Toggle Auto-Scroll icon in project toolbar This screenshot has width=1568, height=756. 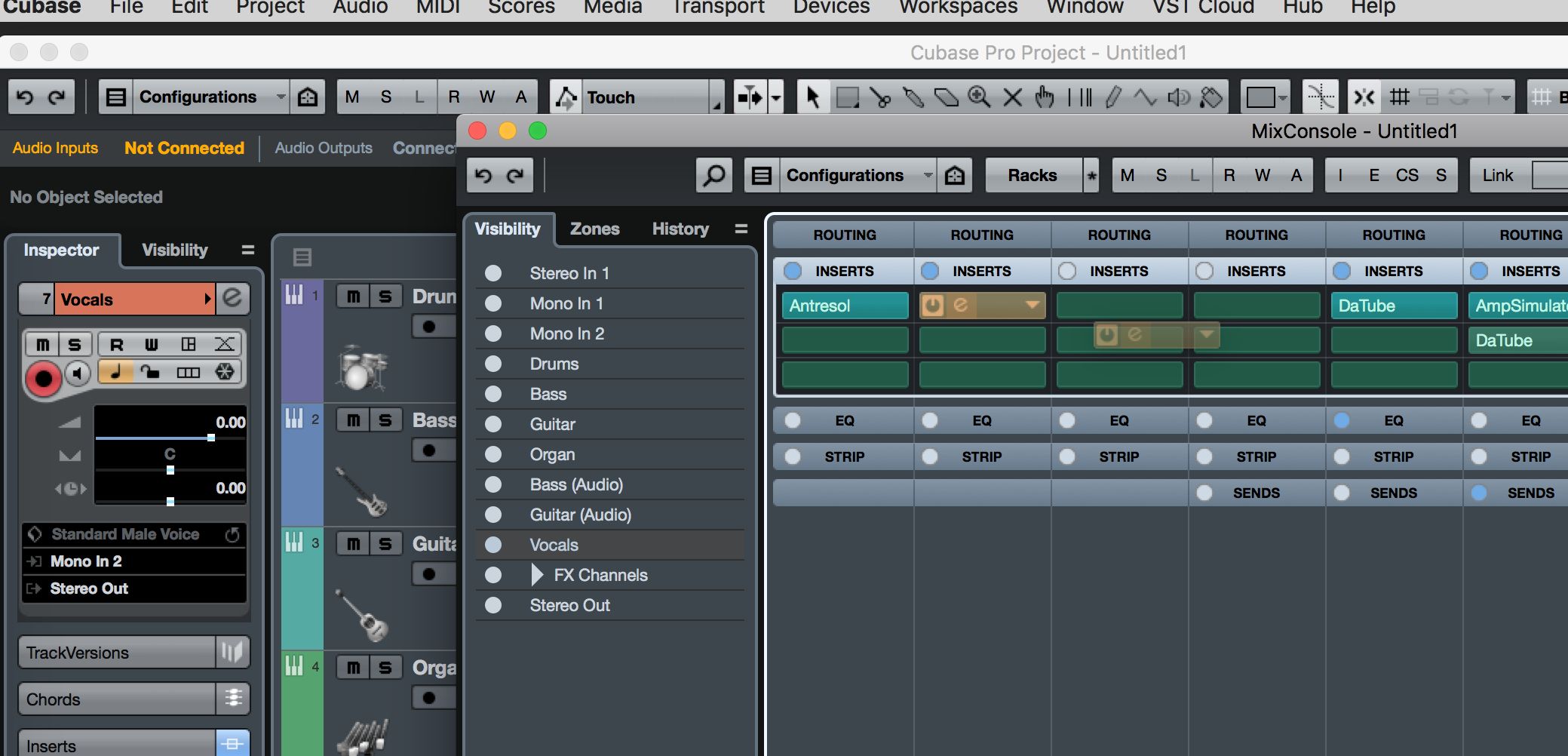coord(750,97)
